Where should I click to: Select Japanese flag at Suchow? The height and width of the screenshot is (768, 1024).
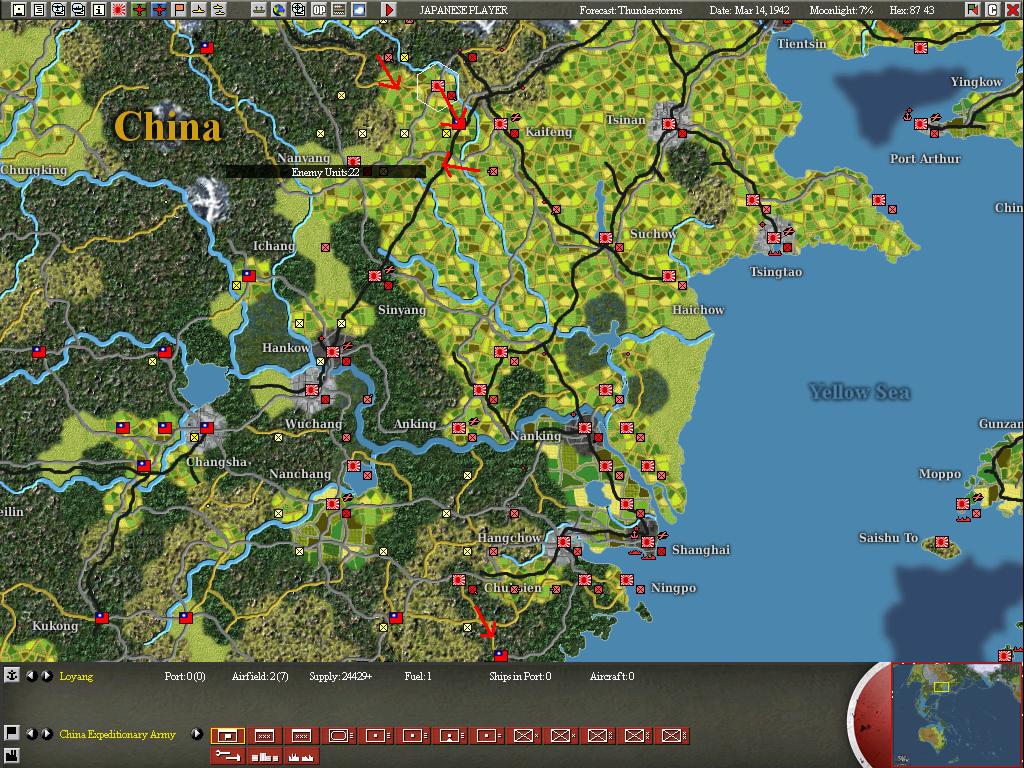coord(605,238)
